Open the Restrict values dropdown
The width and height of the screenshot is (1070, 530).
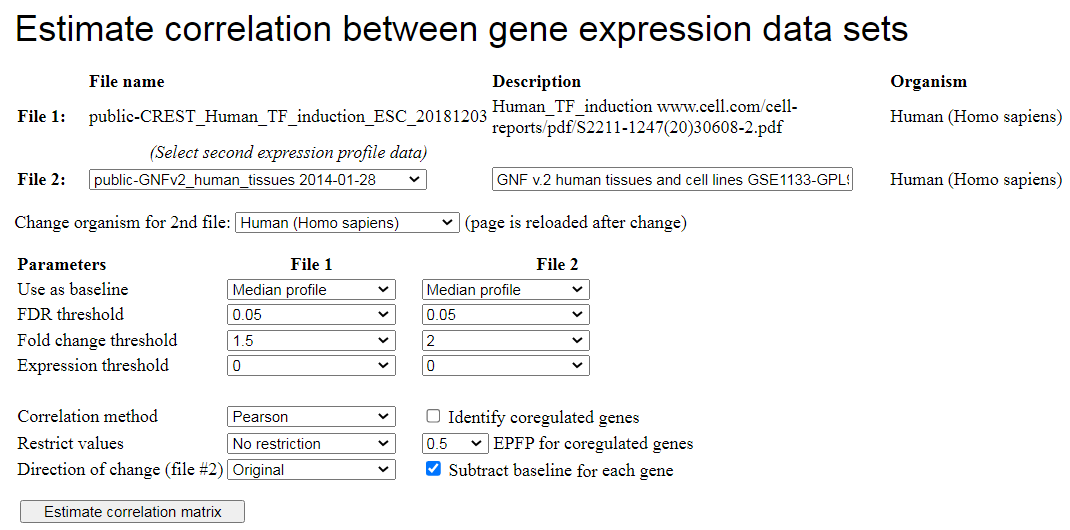pyautogui.click(x=311, y=444)
